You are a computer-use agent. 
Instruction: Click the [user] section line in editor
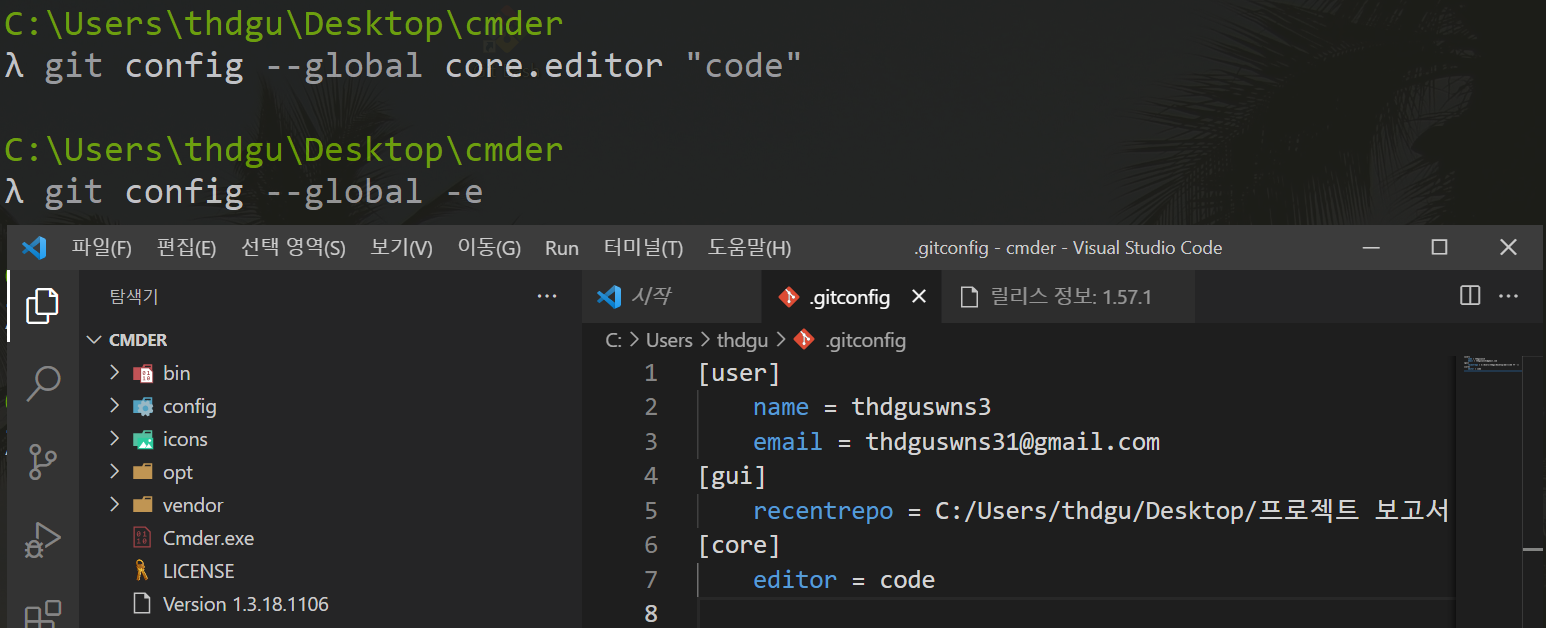tap(739, 373)
